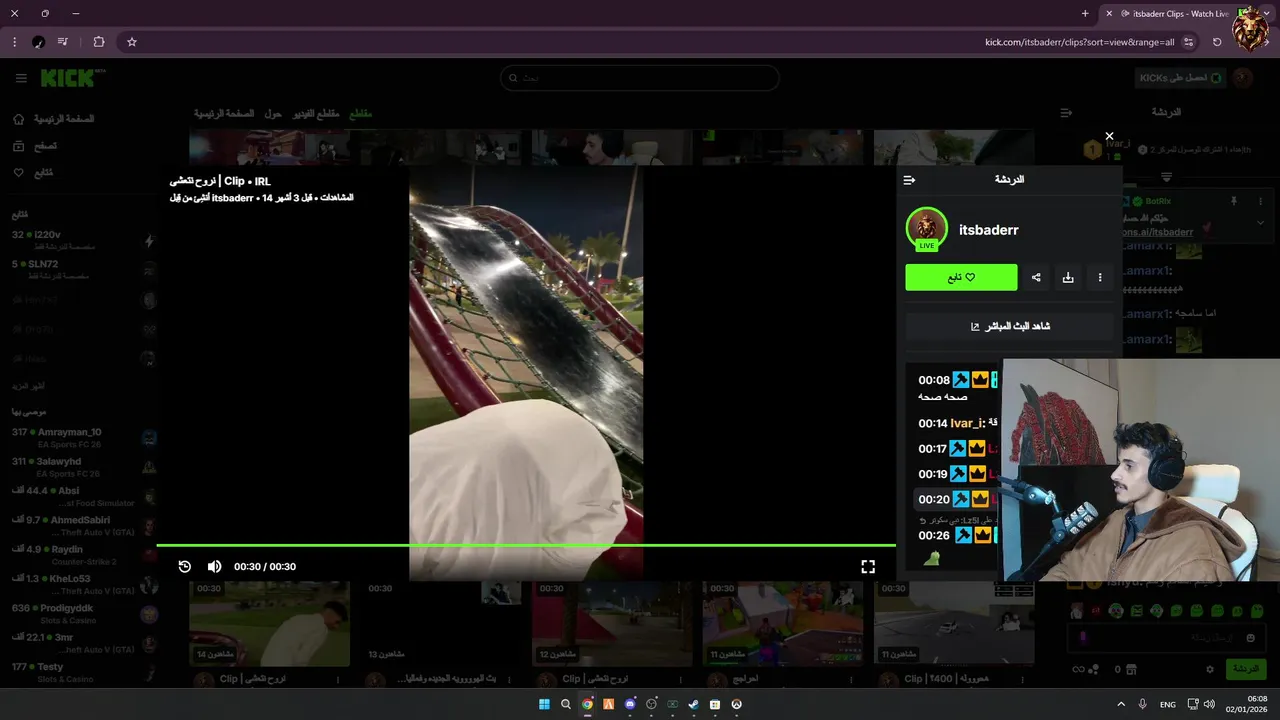Open recommended channel 3mr
1280x720 pixels.
(x=84, y=642)
